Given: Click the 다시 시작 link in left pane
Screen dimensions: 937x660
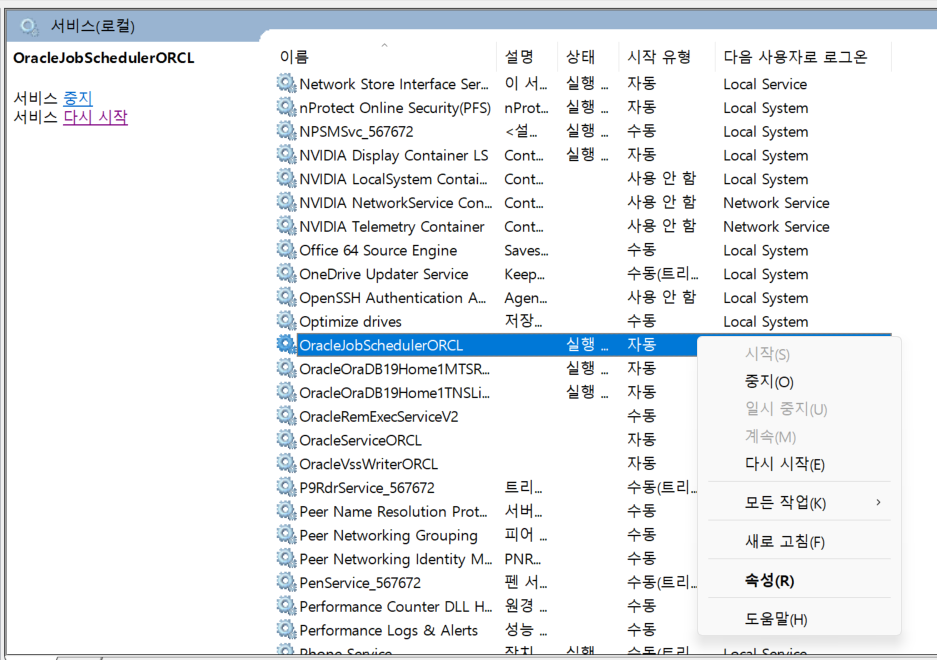Looking at the screenshot, I should (x=96, y=117).
